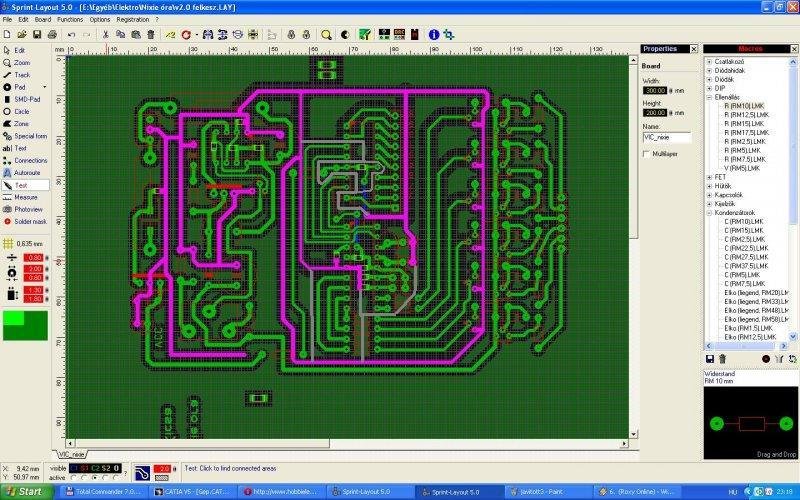Click the layer color swatch preview
The height and width of the screenshot is (500, 800).
pyautogui.click(x=25, y=325)
